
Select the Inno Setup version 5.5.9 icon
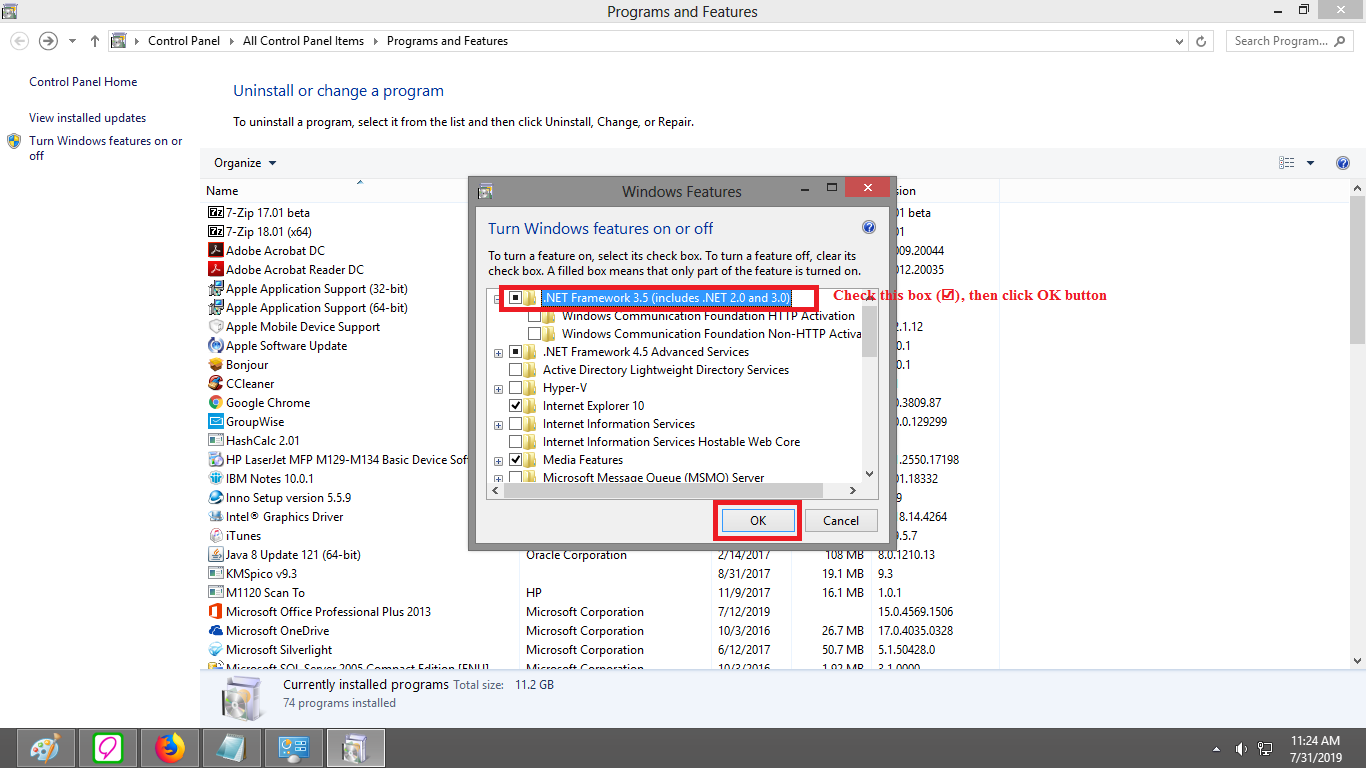click(x=215, y=498)
